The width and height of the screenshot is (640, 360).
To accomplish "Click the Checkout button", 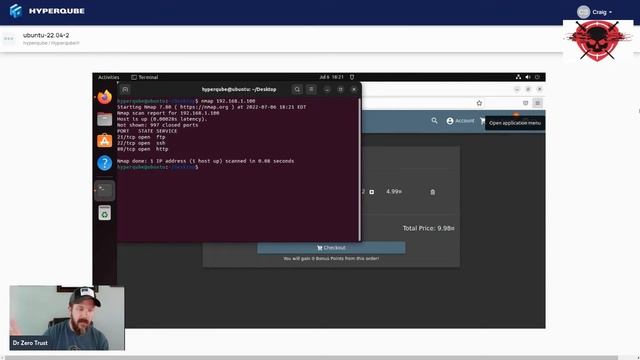I will pos(331,248).
